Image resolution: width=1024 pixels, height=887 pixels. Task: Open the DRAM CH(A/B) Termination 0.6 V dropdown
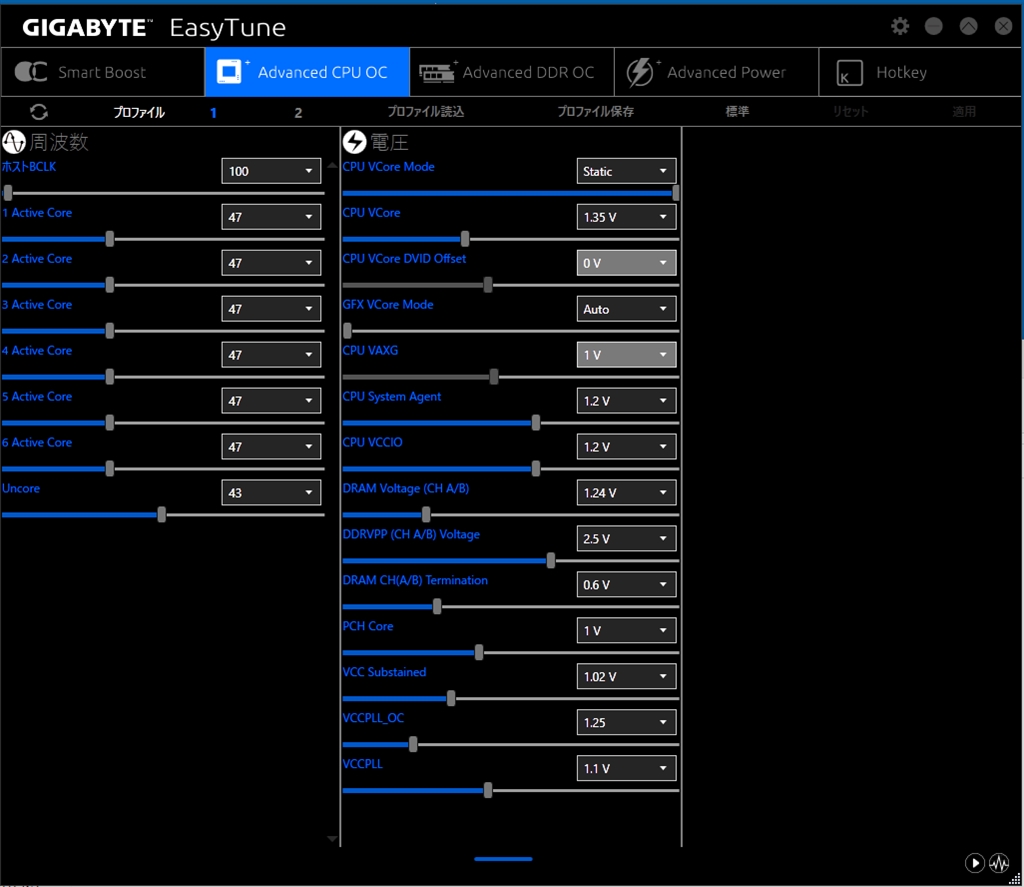tap(626, 585)
